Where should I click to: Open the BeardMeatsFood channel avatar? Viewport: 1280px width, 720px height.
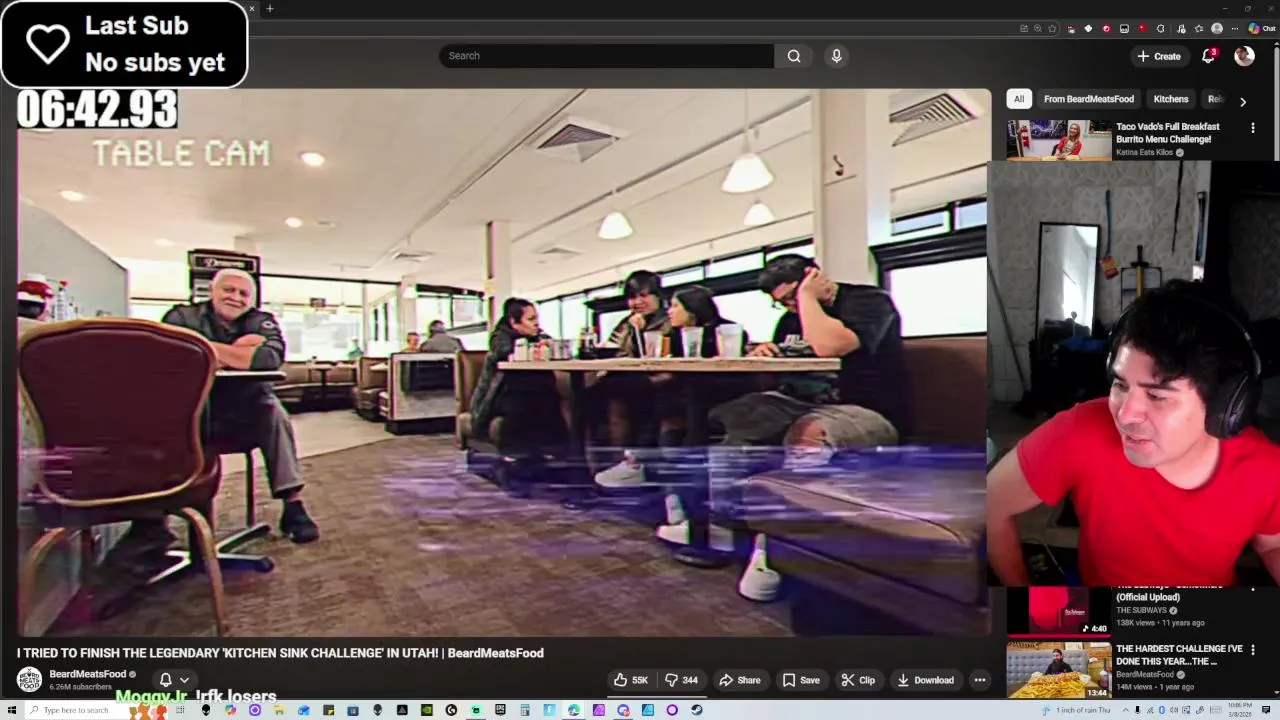(x=29, y=680)
